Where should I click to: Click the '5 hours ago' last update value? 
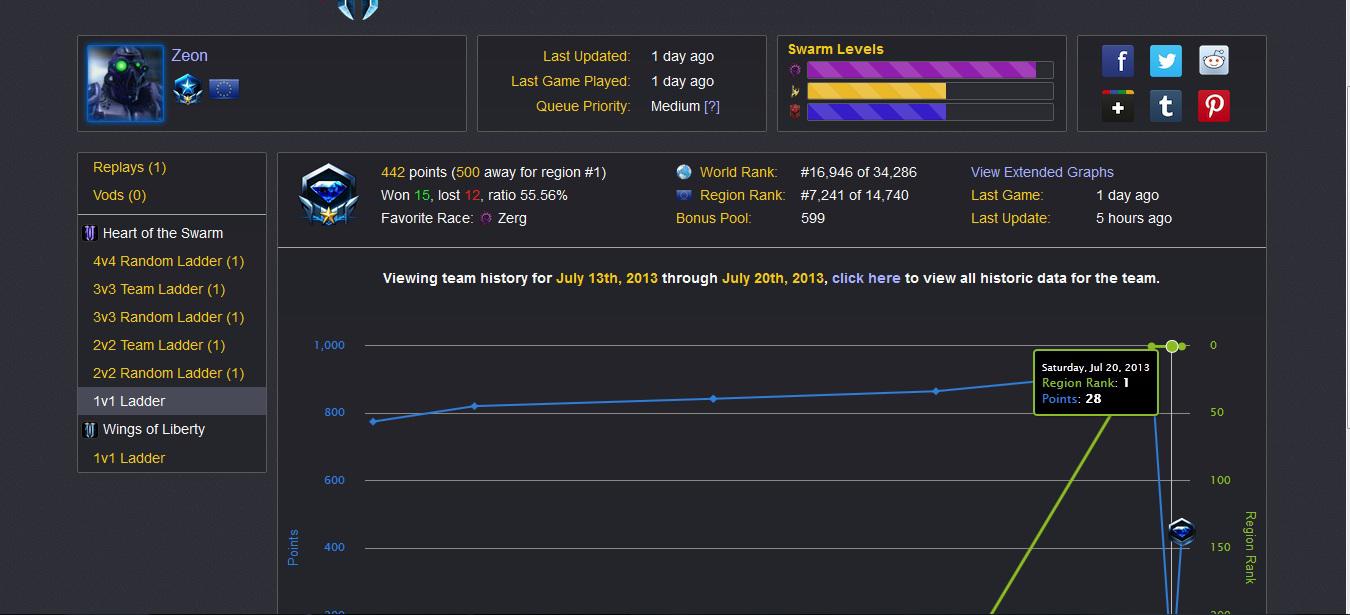coord(1134,218)
